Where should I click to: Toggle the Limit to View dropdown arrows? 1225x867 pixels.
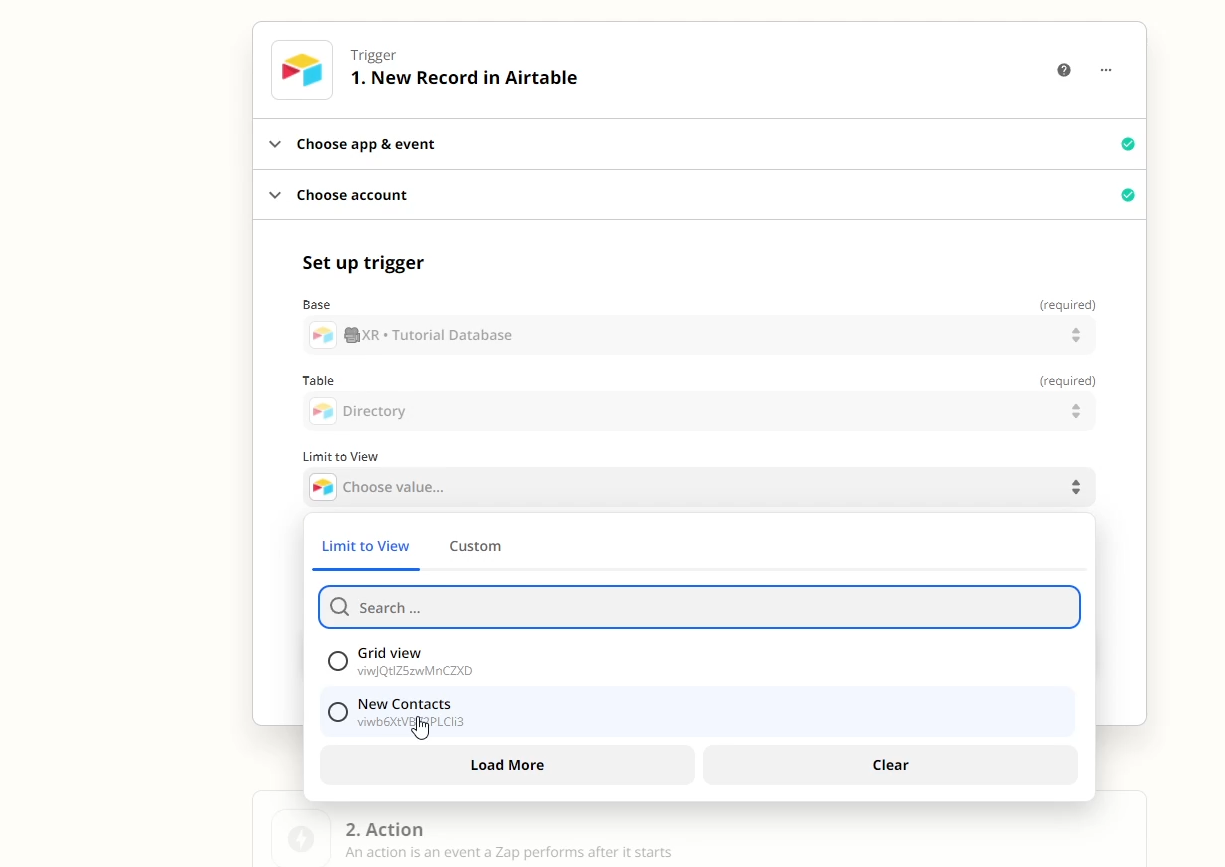[1076, 487]
